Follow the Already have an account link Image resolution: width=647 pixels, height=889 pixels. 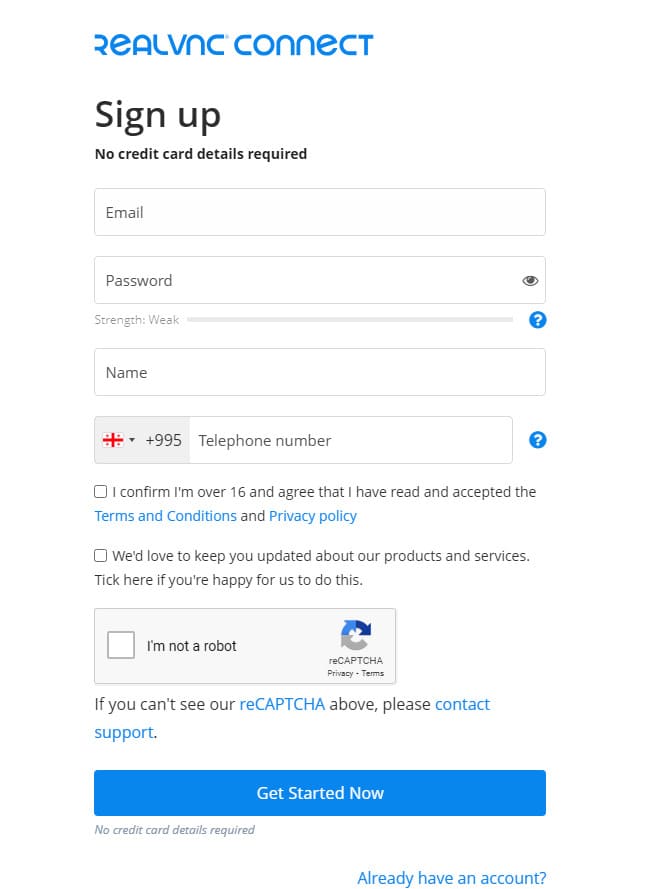coord(451,878)
